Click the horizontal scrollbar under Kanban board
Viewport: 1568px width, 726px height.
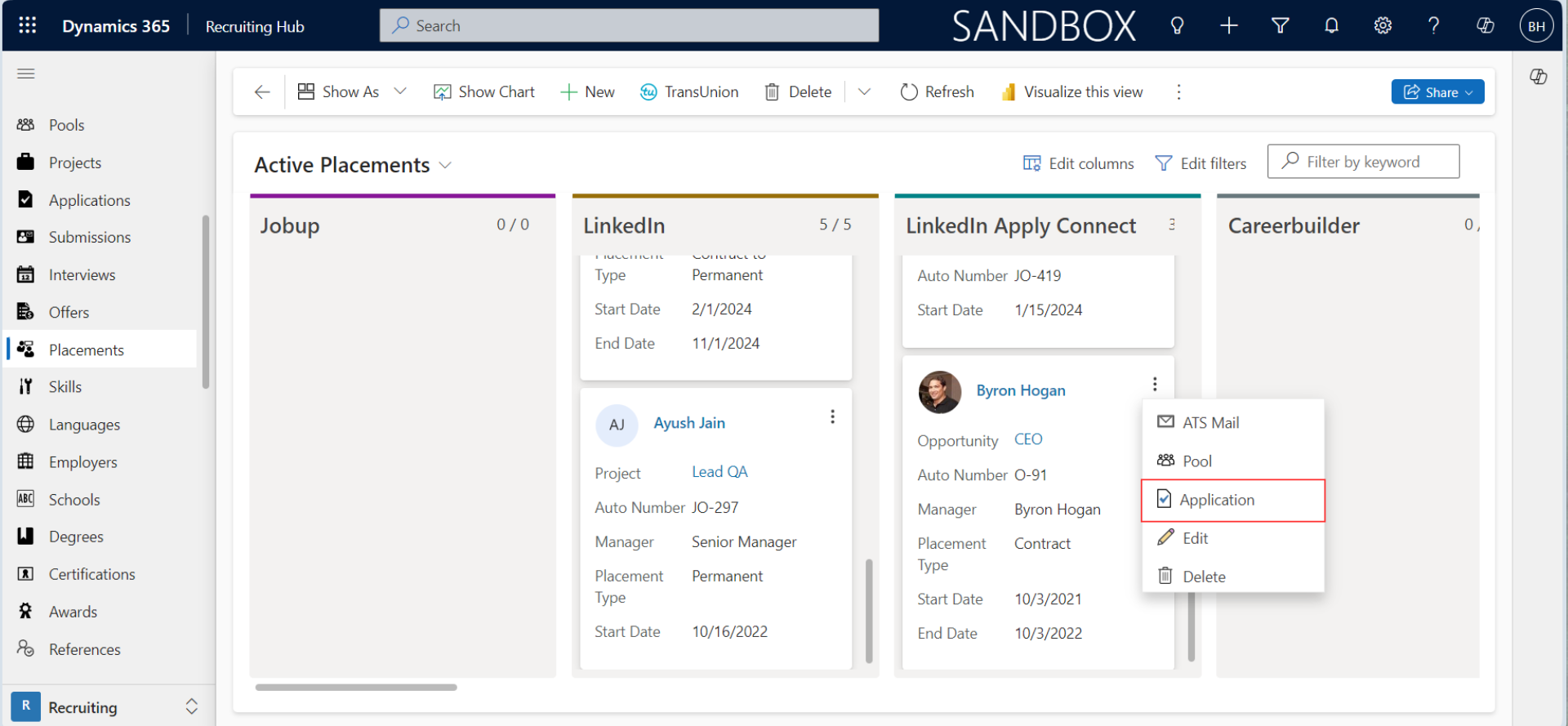tap(356, 688)
